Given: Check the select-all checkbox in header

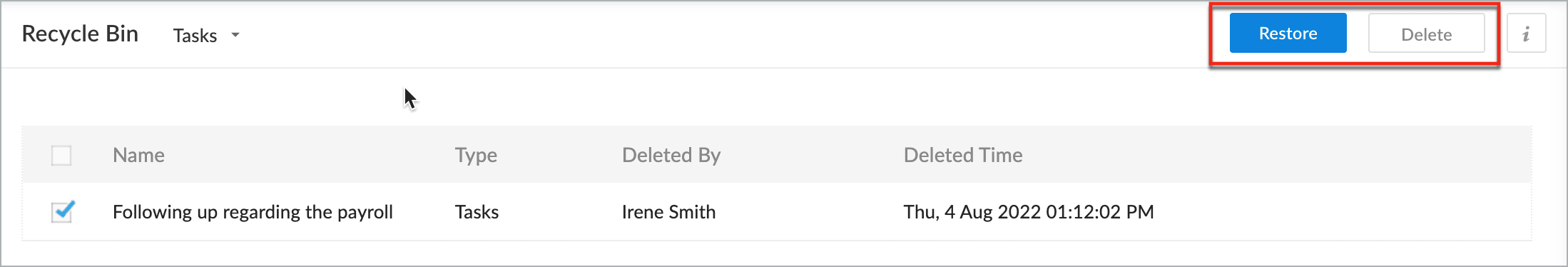Looking at the screenshot, I should point(61,156).
